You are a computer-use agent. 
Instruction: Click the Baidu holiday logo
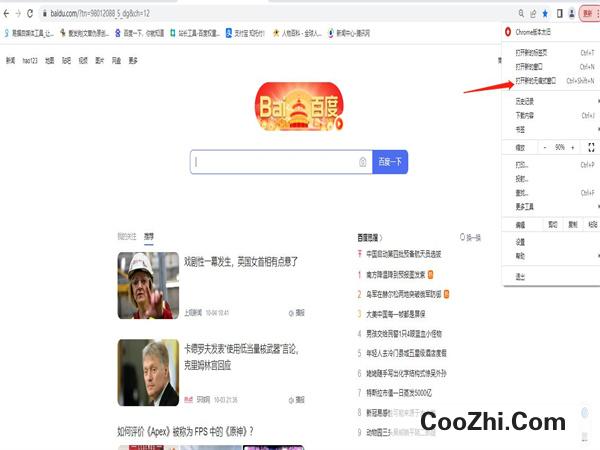(x=299, y=107)
